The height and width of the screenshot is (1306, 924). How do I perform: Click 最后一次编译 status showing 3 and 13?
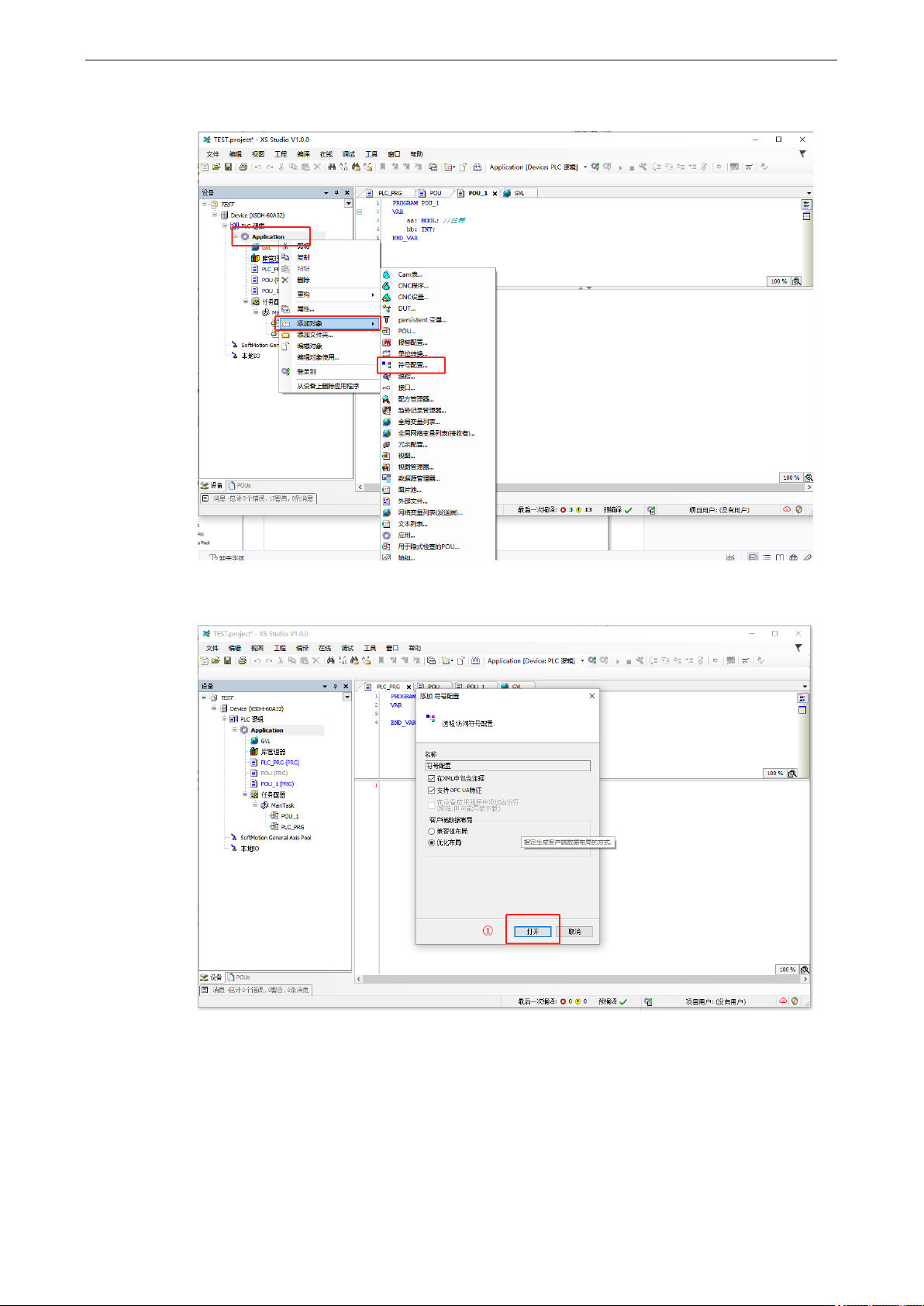[555, 510]
